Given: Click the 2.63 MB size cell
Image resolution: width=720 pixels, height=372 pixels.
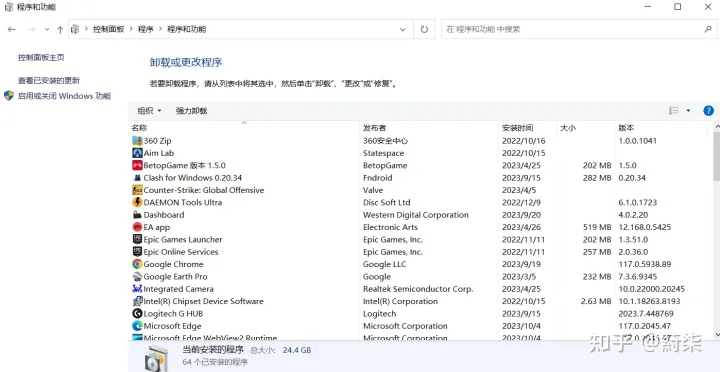Looking at the screenshot, I should [596, 301].
